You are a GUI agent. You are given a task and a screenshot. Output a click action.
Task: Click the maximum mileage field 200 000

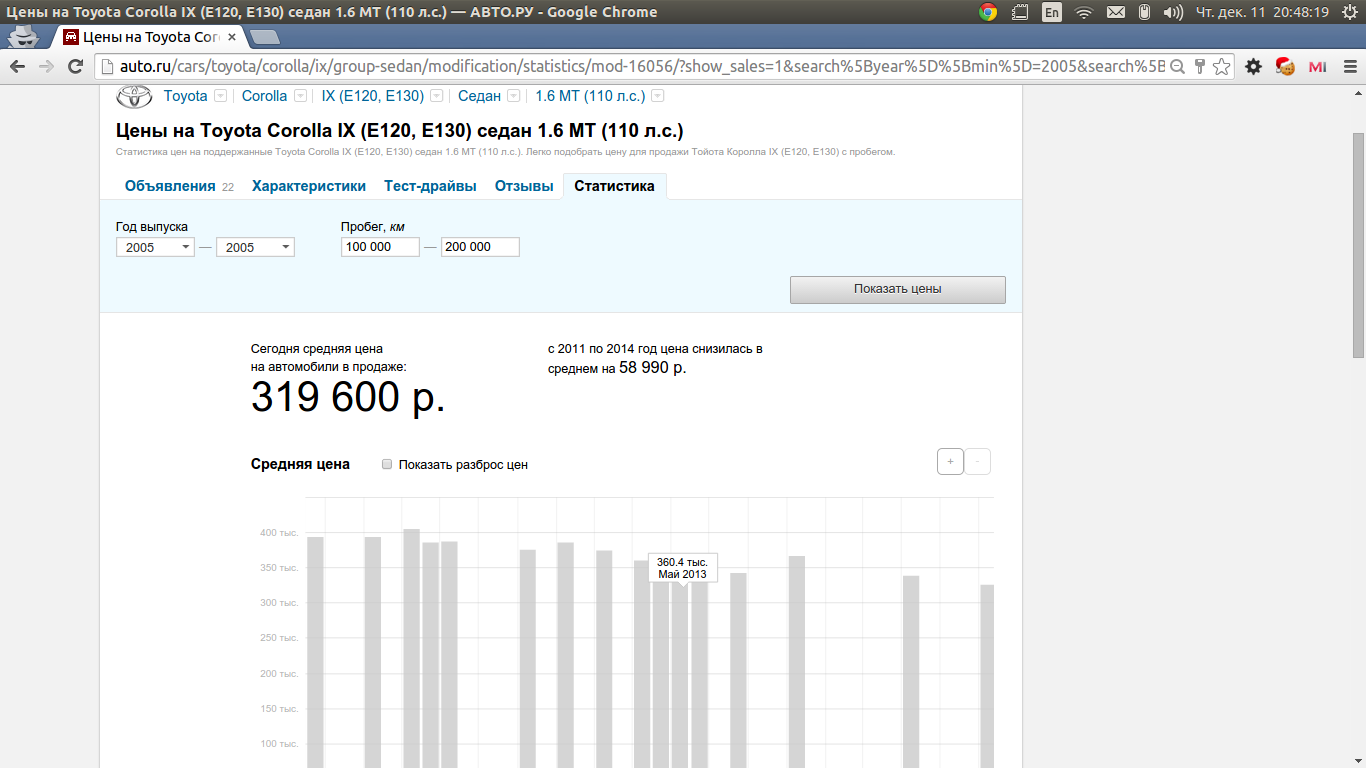coord(480,247)
